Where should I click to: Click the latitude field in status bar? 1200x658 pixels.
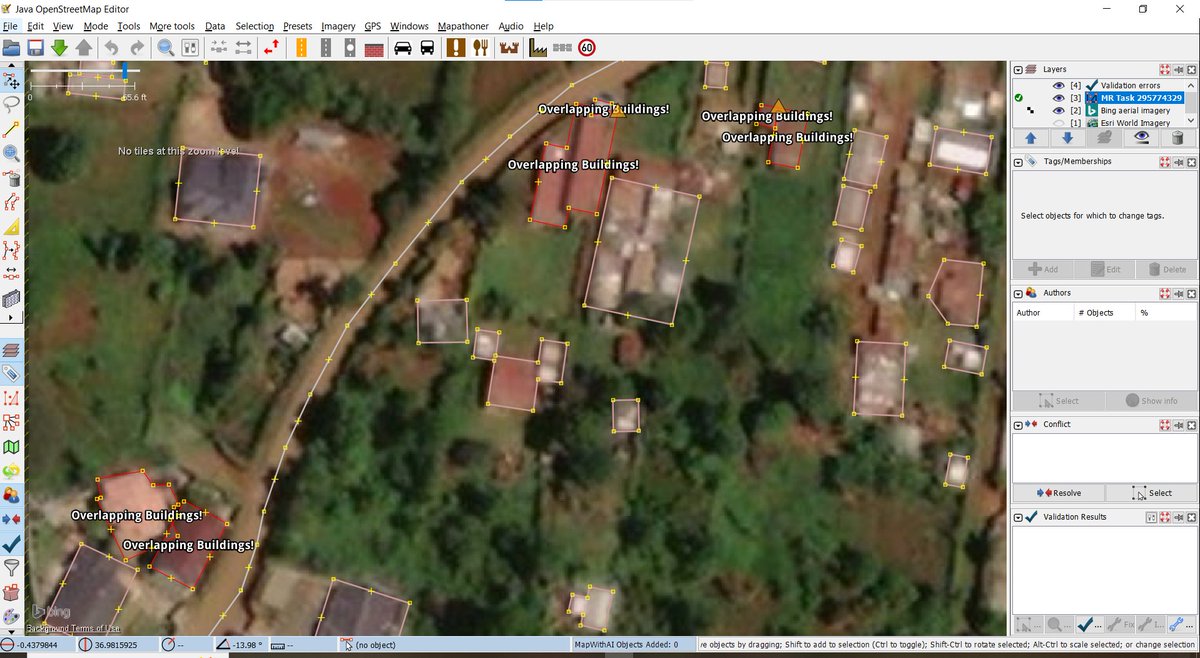click(36, 645)
